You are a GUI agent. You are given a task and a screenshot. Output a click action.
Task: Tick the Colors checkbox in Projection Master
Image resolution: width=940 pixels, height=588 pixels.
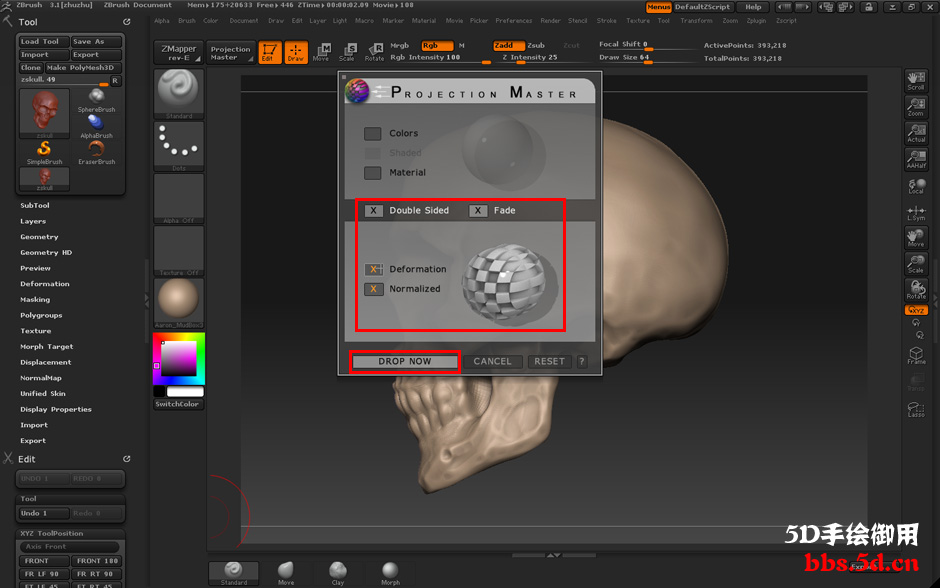click(x=372, y=133)
